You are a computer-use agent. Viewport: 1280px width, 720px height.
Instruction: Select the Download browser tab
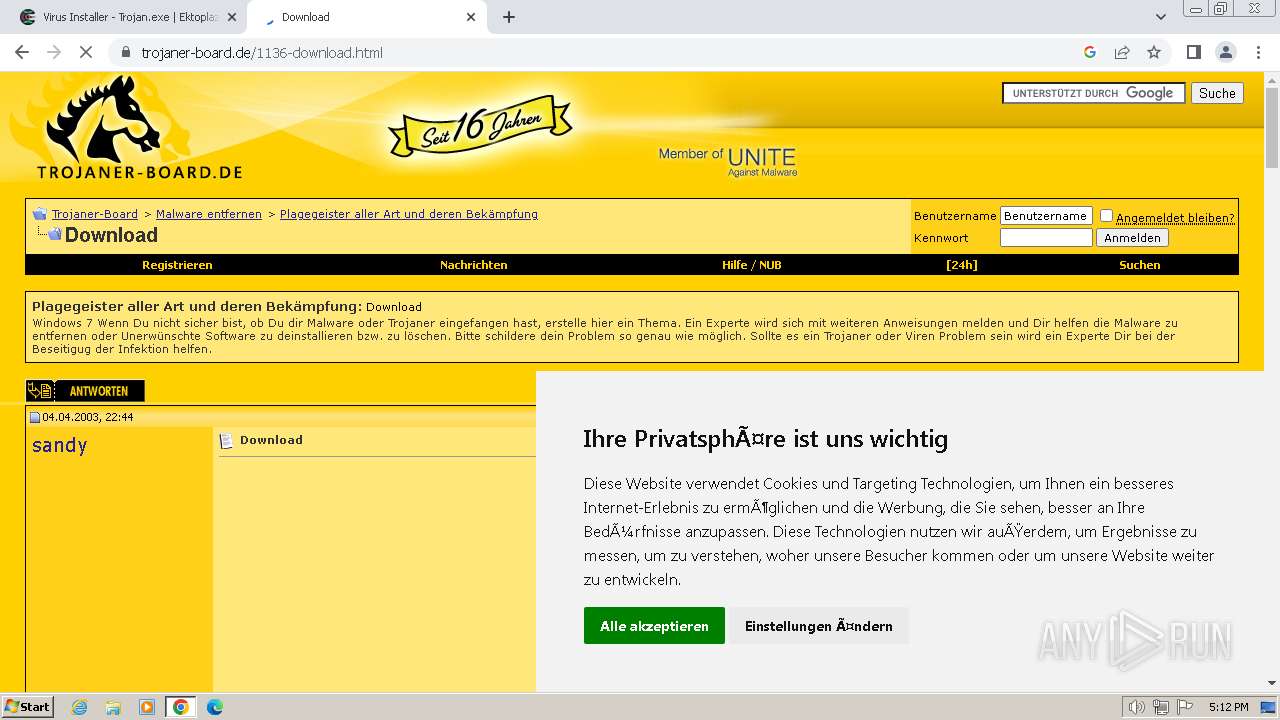tap(366, 17)
